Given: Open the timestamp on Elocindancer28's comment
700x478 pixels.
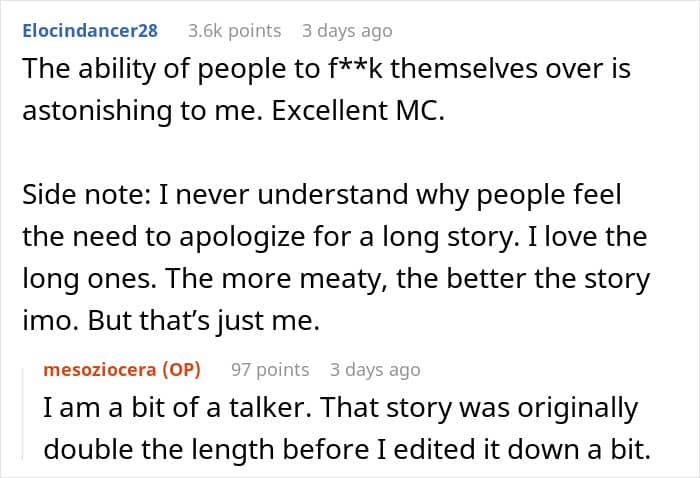Looking at the screenshot, I should (347, 30).
